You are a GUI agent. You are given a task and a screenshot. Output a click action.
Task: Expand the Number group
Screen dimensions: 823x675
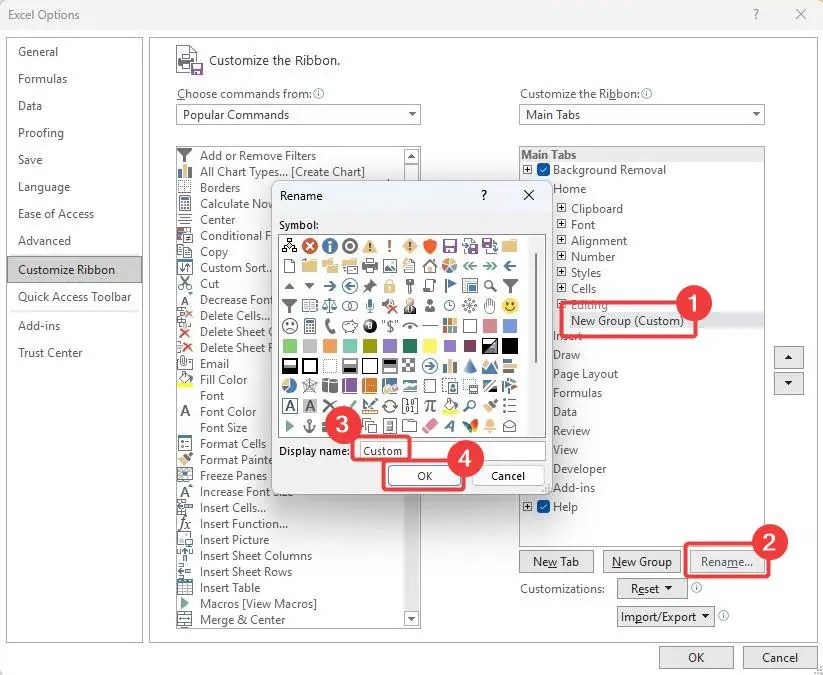click(561, 256)
